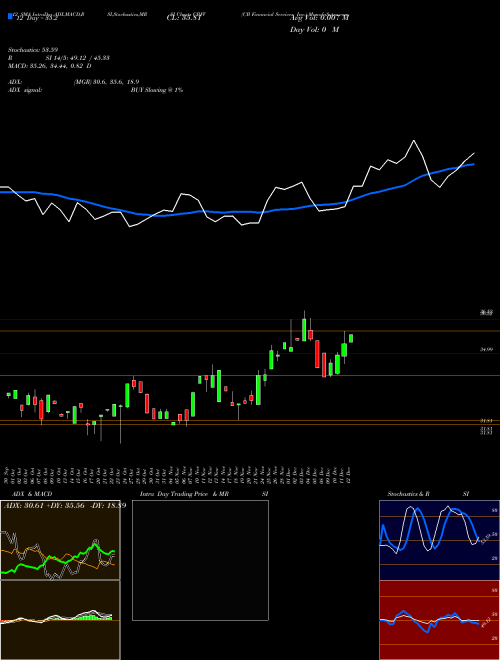This screenshot has width=500, height=660.
Task: Click the red RSI chart panel
Action: click(x=439, y=620)
